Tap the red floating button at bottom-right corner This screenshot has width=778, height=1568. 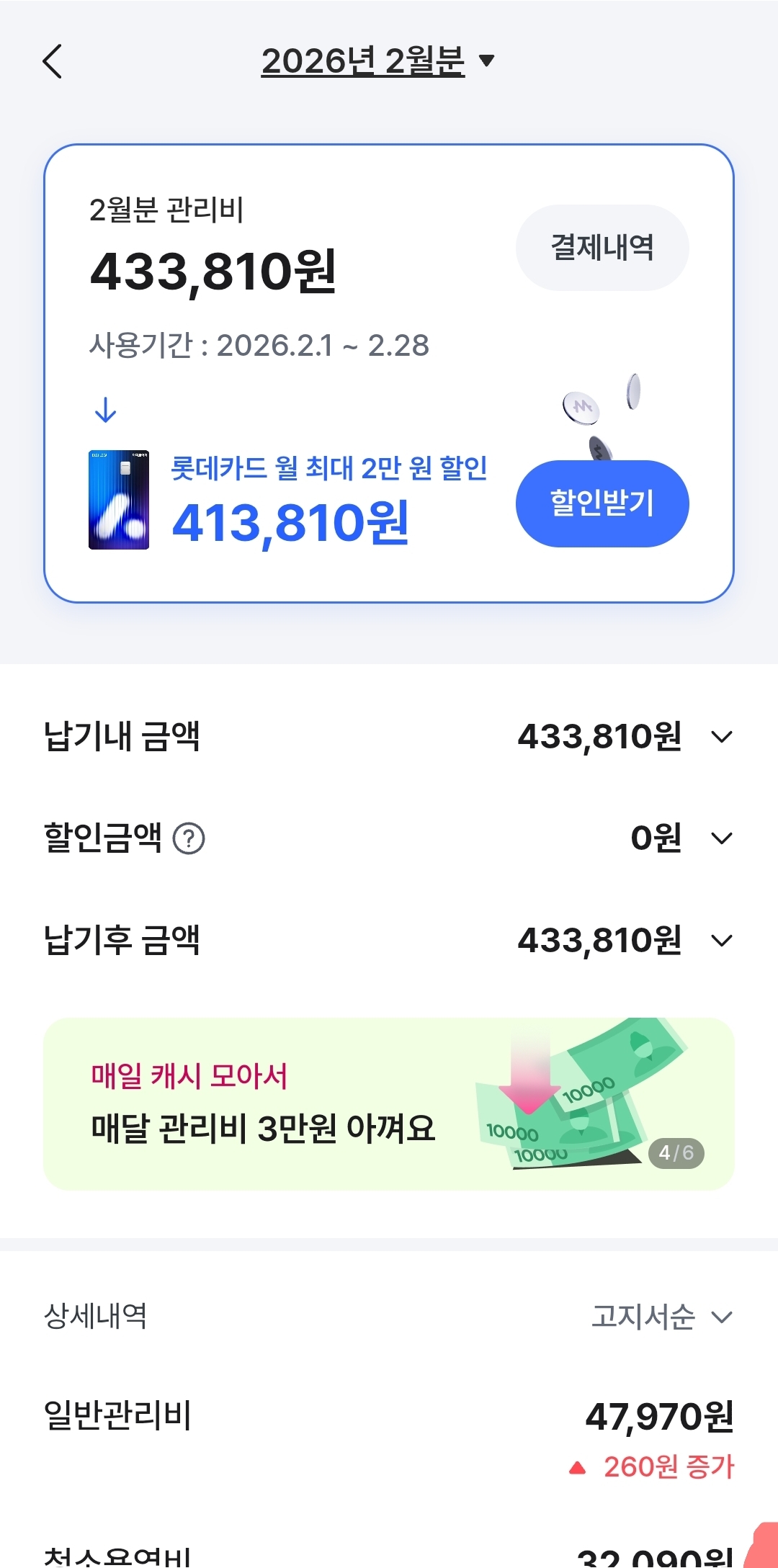762,1549
